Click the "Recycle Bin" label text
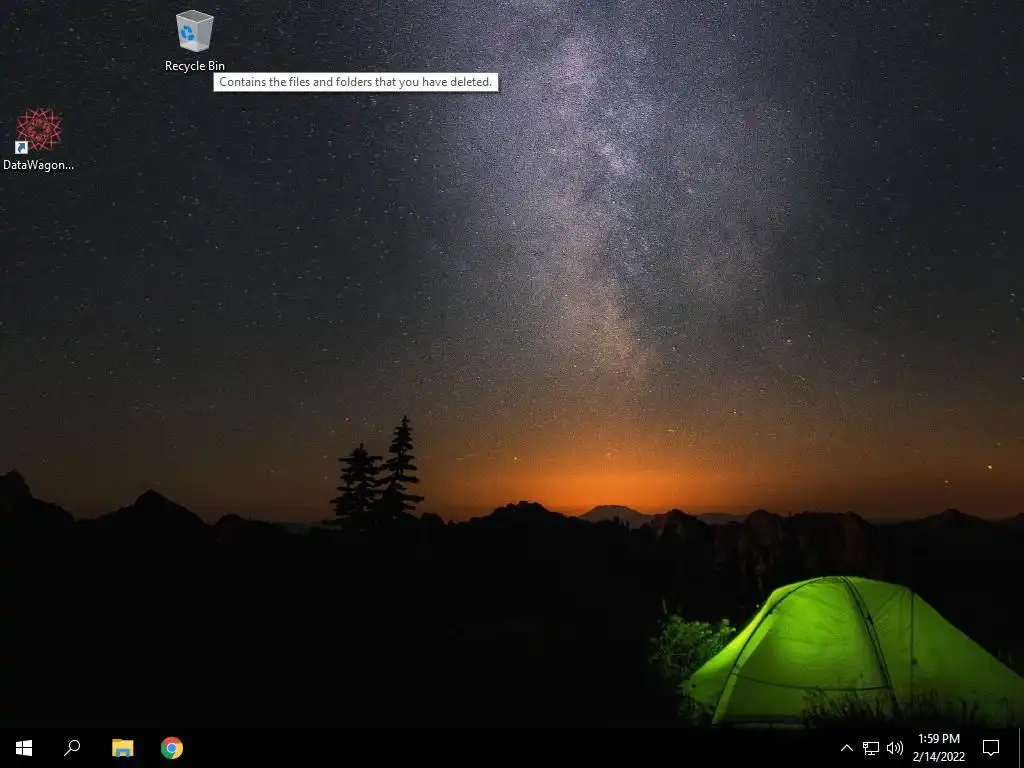The height and width of the screenshot is (768, 1024). click(195, 66)
